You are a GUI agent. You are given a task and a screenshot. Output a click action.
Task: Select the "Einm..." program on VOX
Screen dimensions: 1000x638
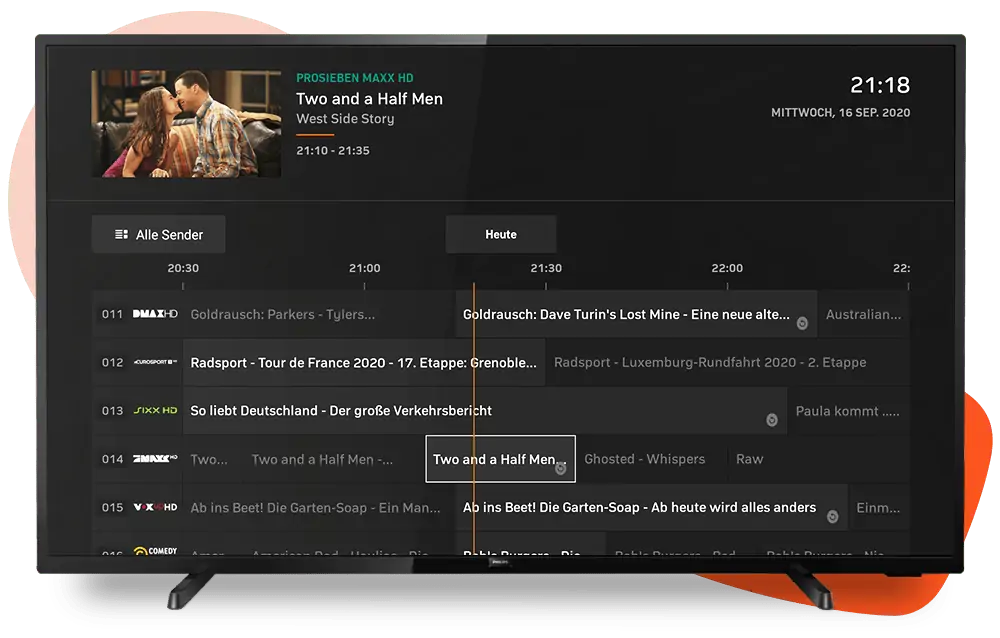pos(879,507)
